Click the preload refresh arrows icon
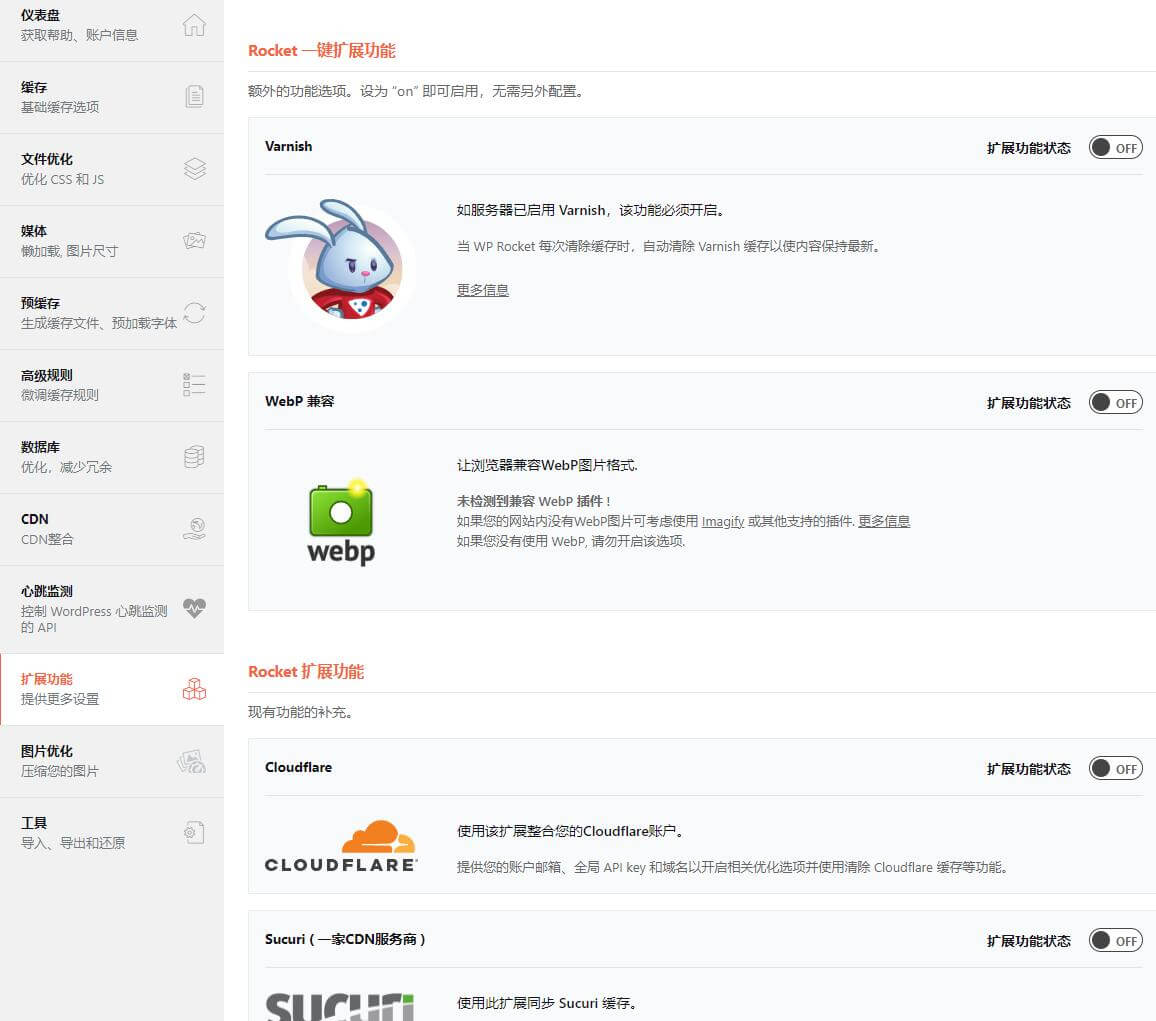Screen dimensions: 1156x1021 point(194,313)
